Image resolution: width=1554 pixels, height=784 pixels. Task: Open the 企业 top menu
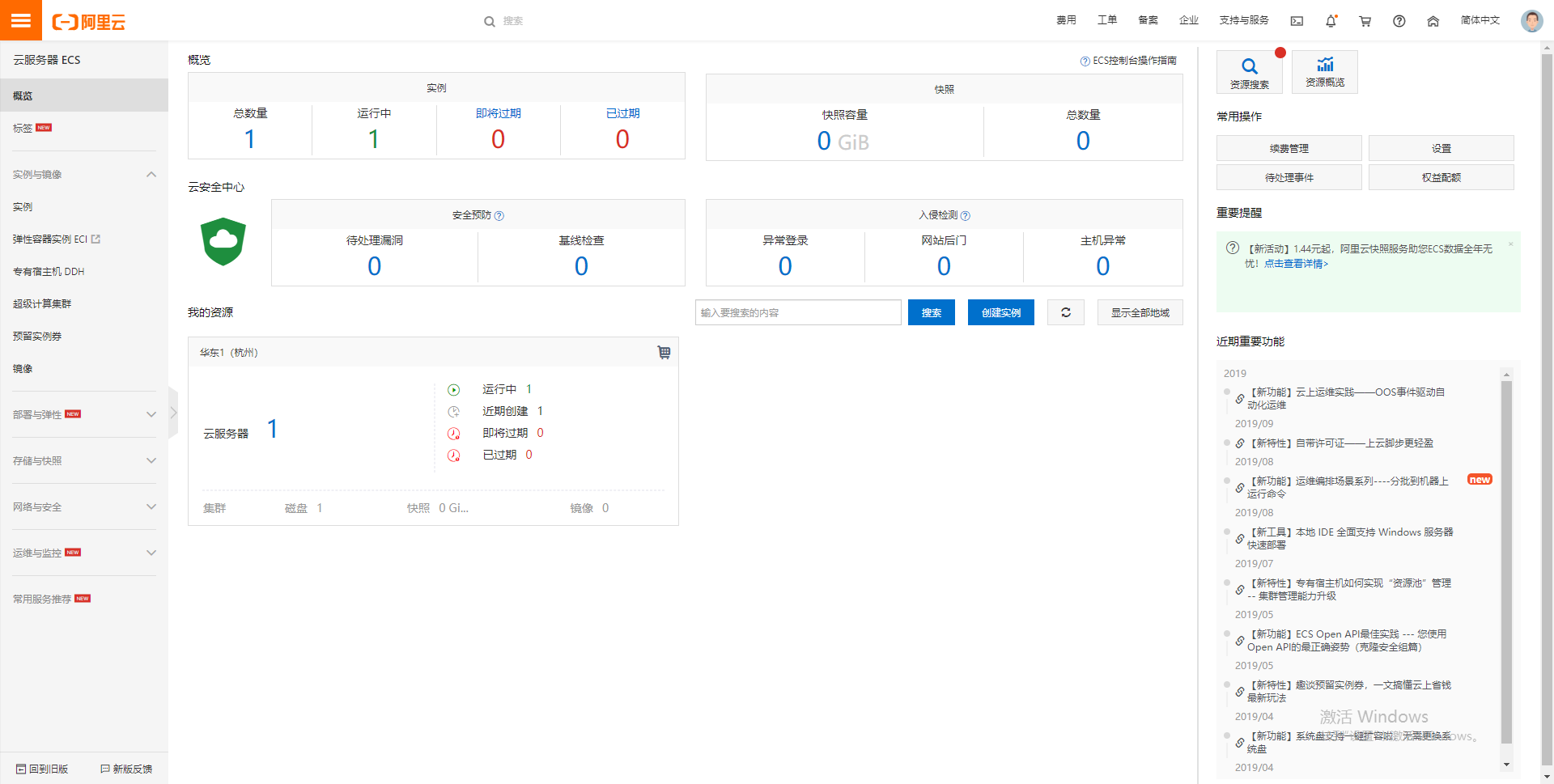tap(1189, 20)
